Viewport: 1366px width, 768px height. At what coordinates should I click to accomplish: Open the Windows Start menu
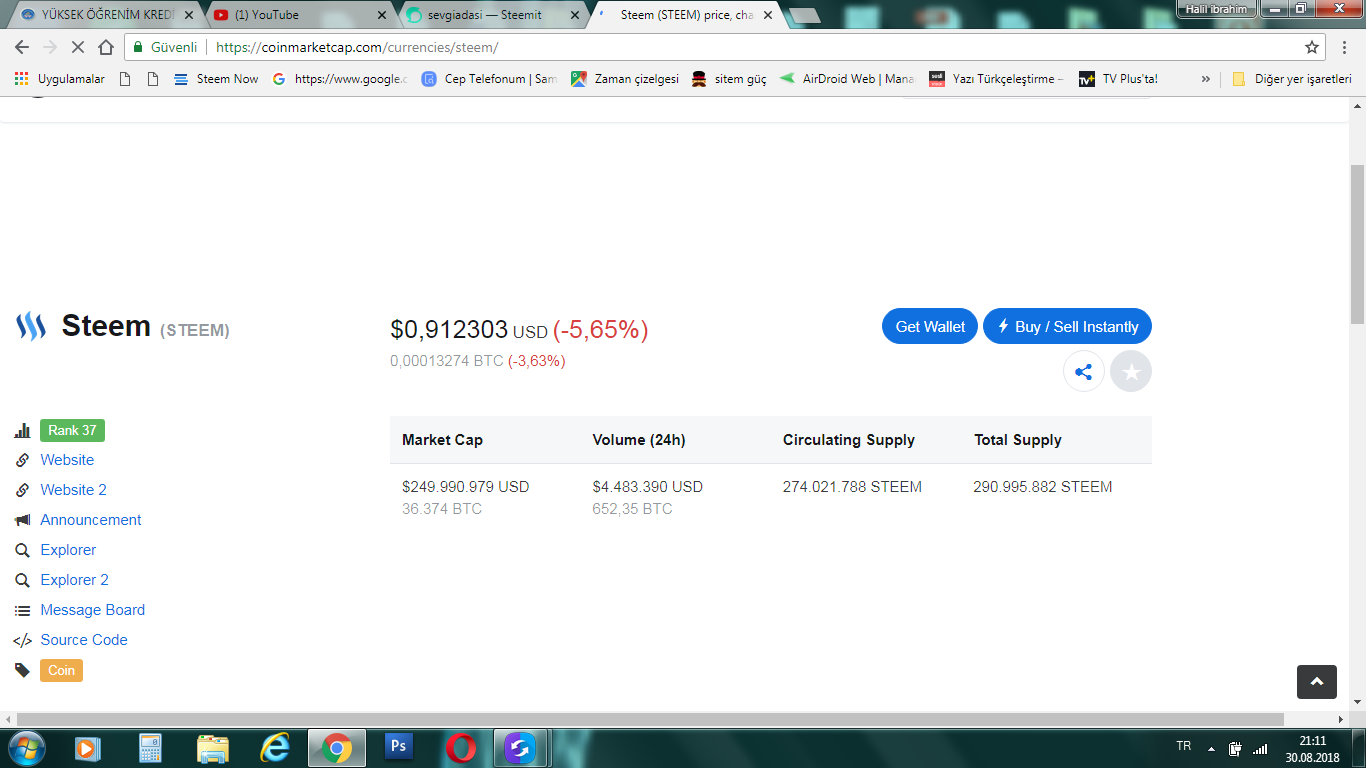(x=26, y=747)
